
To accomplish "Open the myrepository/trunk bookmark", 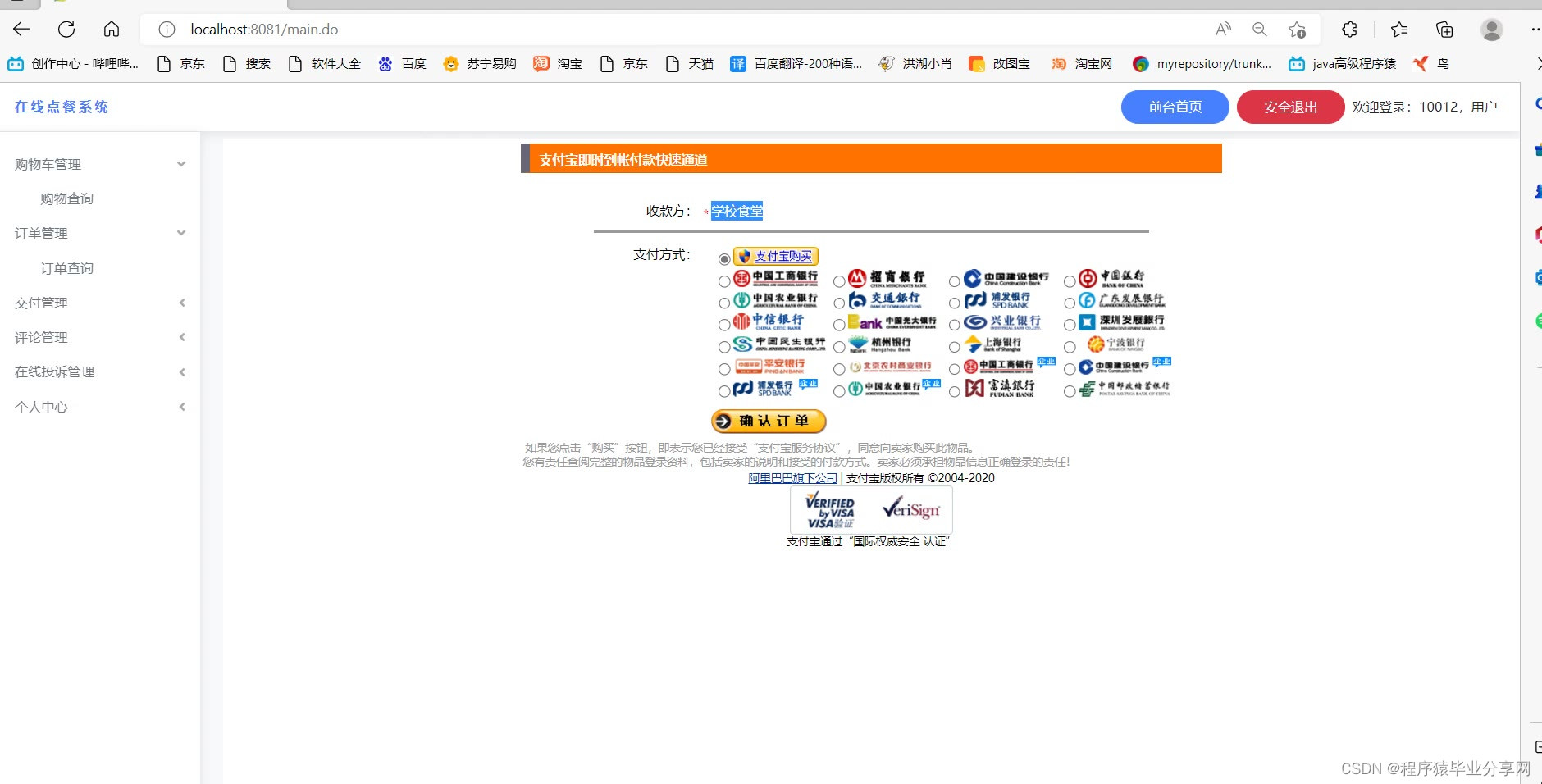I will point(1202,64).
